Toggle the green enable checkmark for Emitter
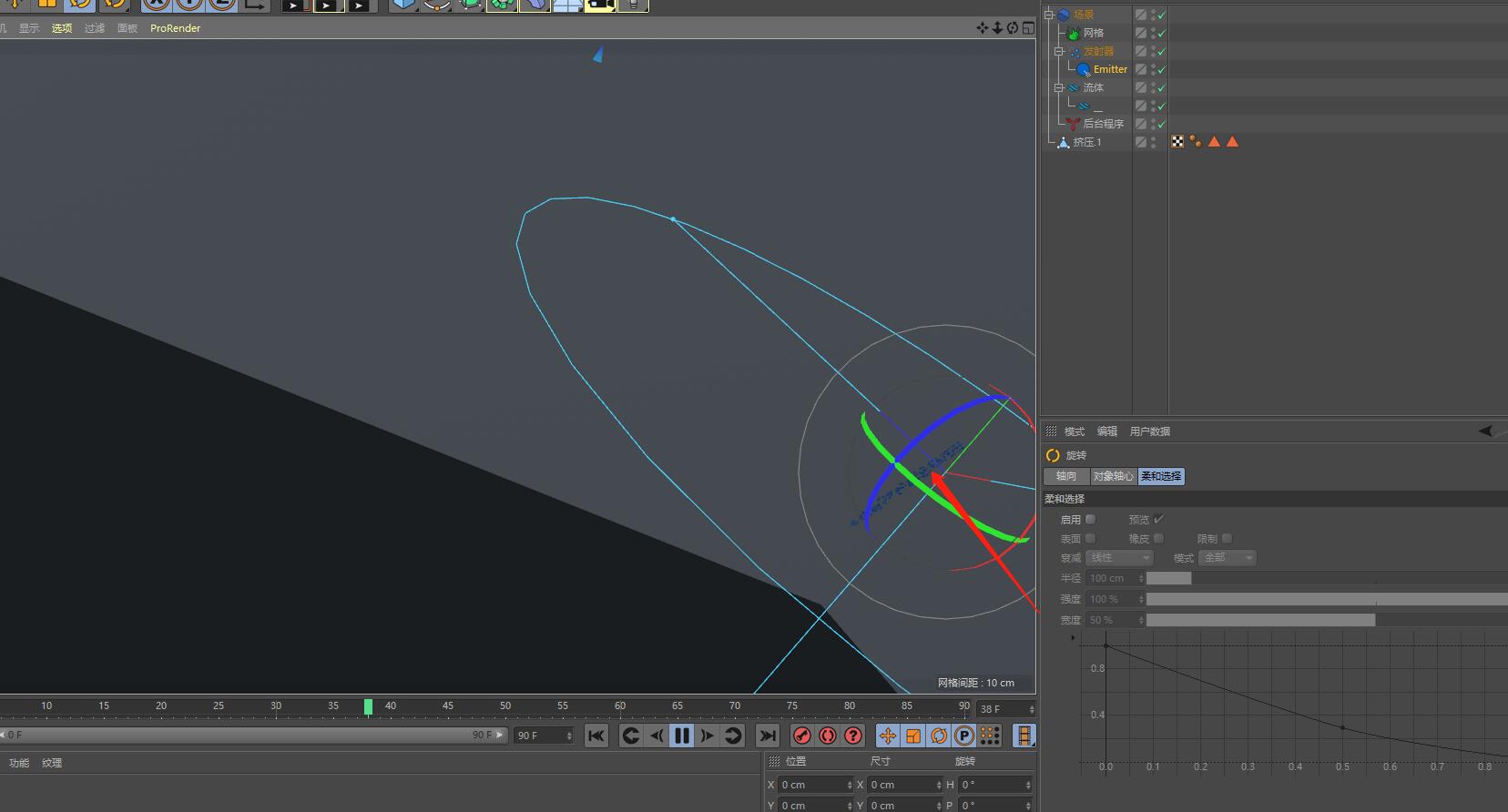1508x812 pixels. [x=1161, y=69]
